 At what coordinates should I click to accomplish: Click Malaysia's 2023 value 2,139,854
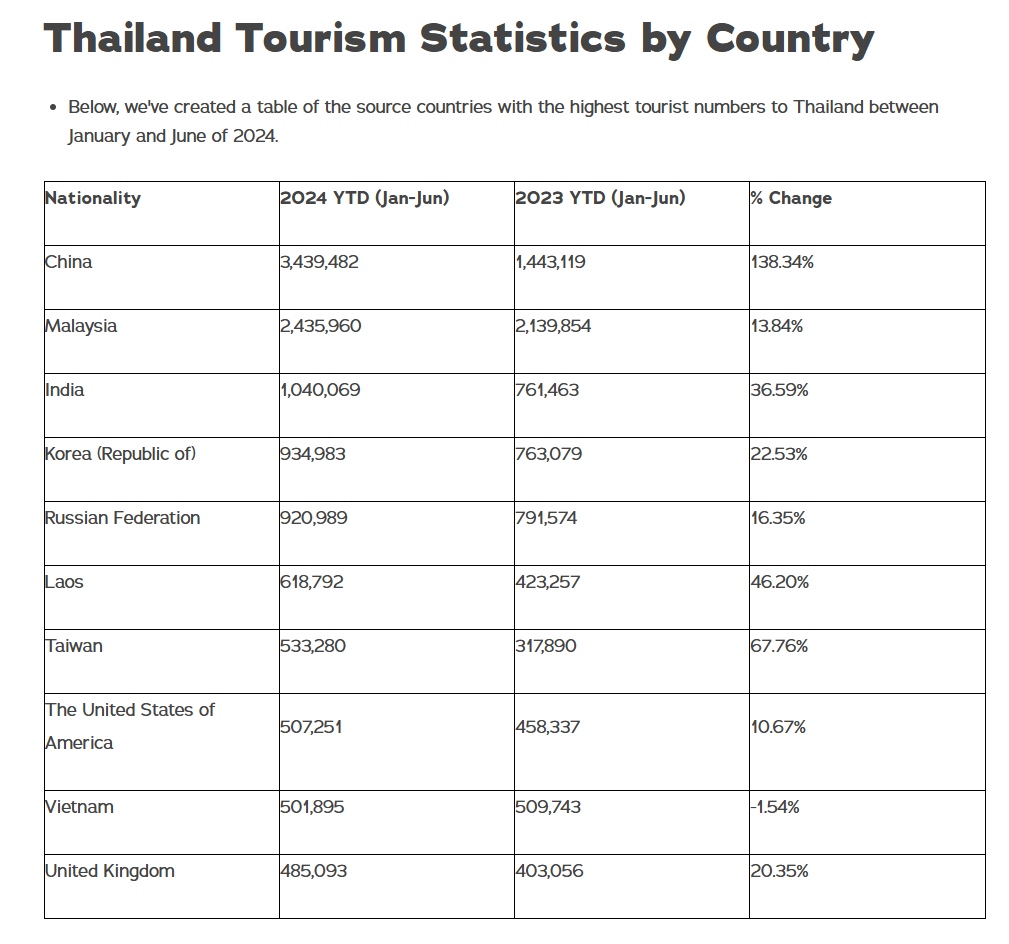pyautogui.click(x=553, y=326)
